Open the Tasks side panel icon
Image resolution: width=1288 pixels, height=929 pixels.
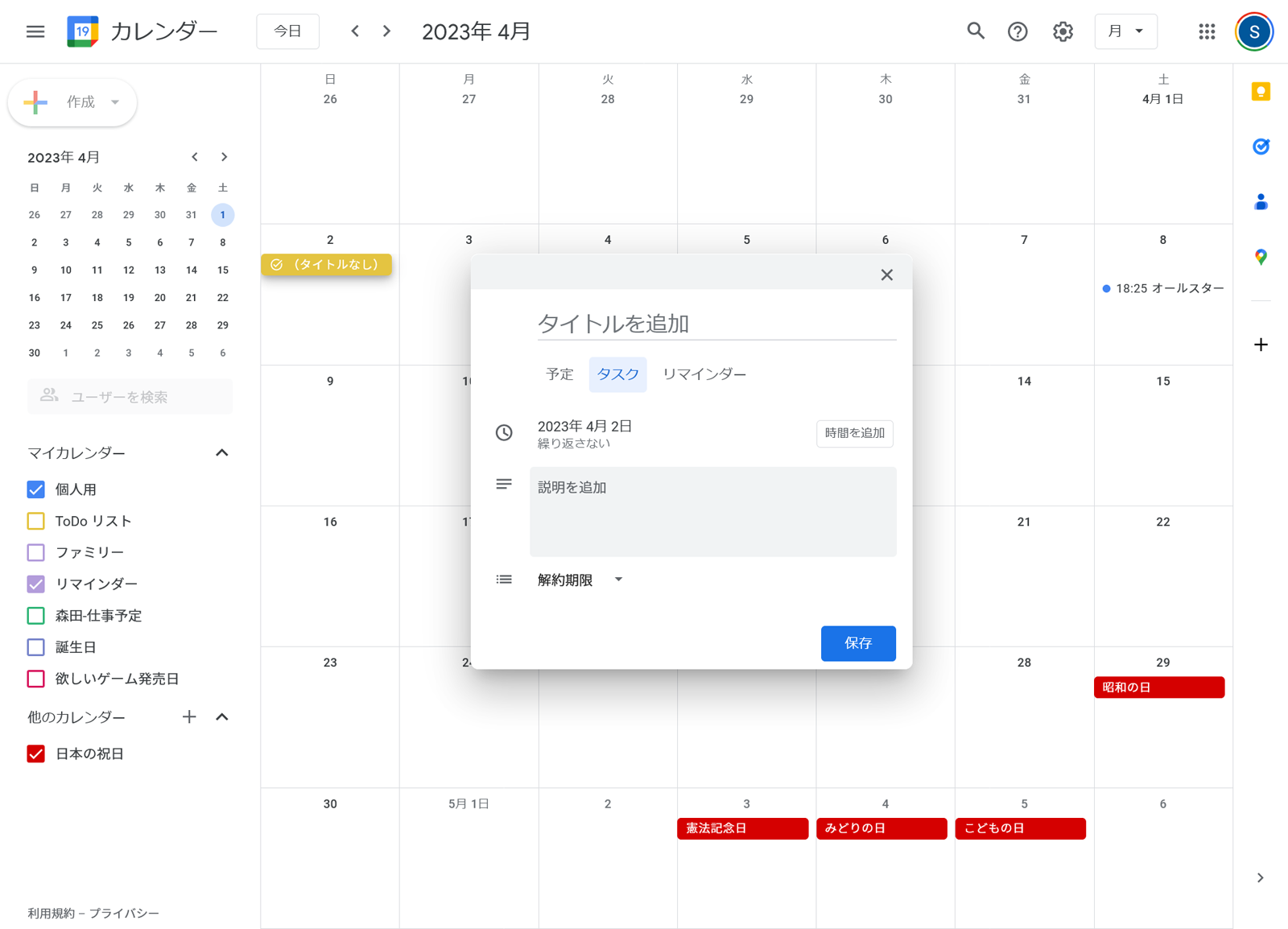(x=1261, y=147)
